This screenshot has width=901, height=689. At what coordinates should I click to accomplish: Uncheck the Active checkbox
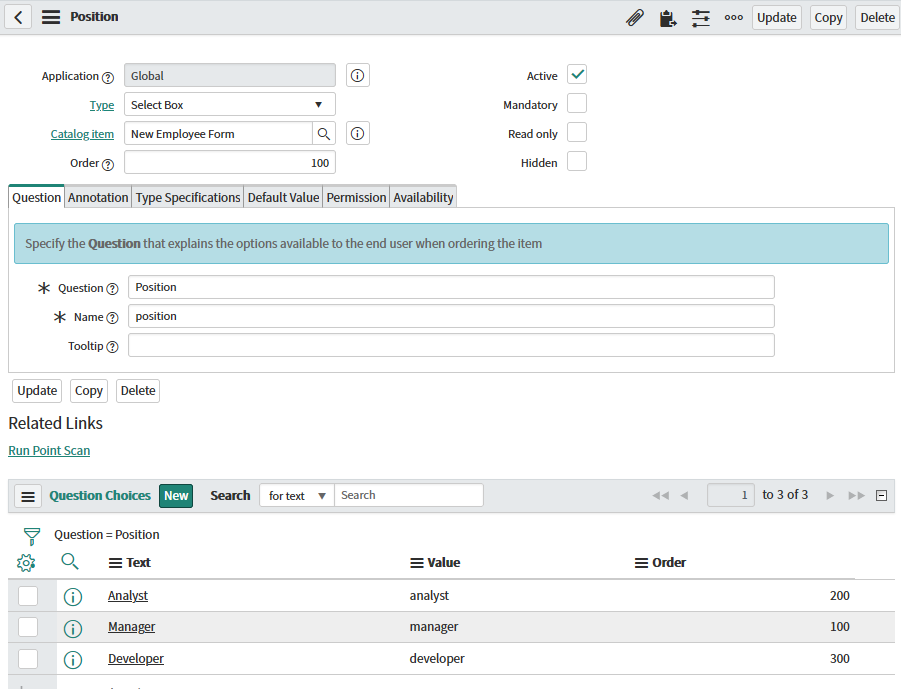point(577,75)
